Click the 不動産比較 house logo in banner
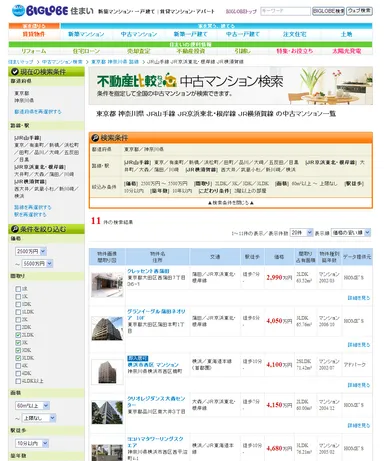The image size is (384, 461). [137, 81]
